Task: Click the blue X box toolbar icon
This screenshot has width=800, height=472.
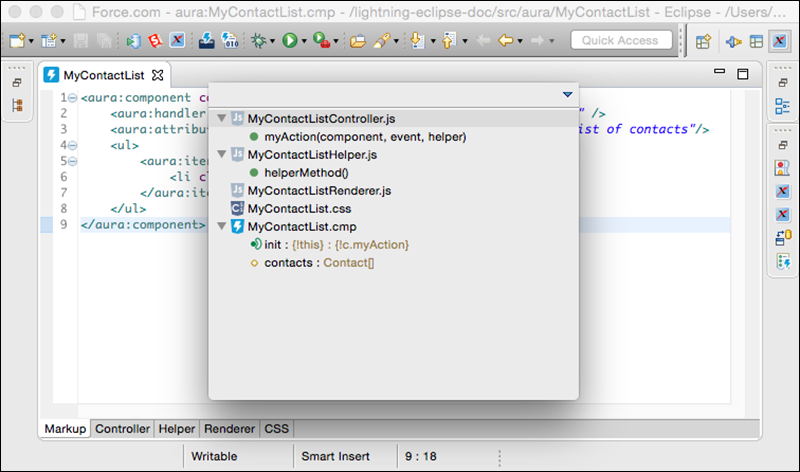Action: pos(177,40)
